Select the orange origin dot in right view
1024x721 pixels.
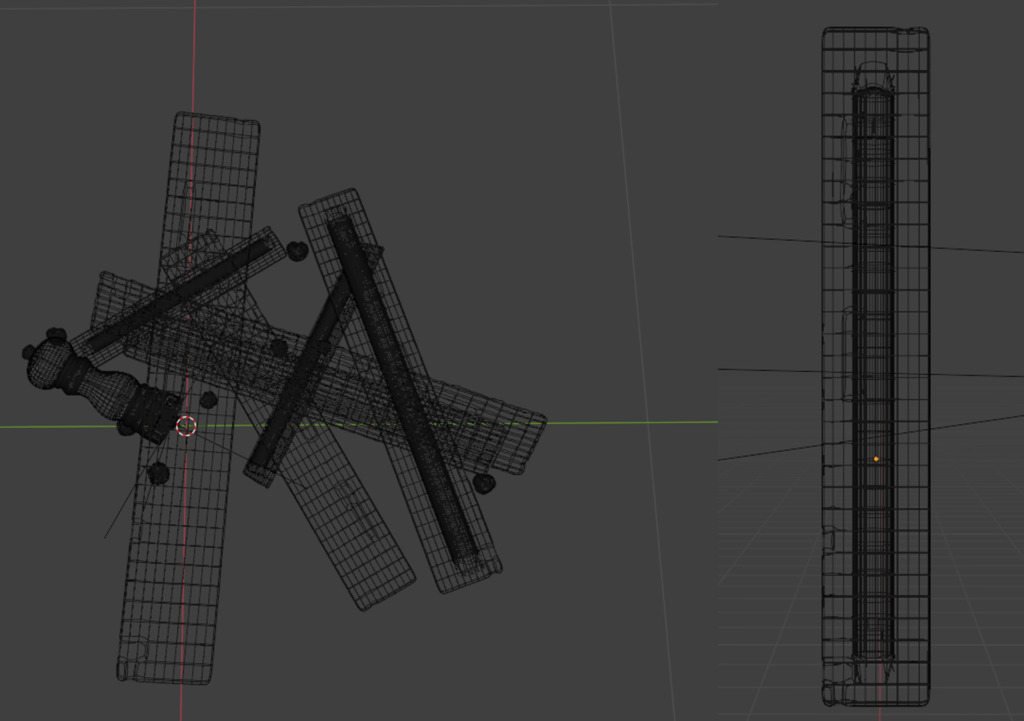pos(876,459)
